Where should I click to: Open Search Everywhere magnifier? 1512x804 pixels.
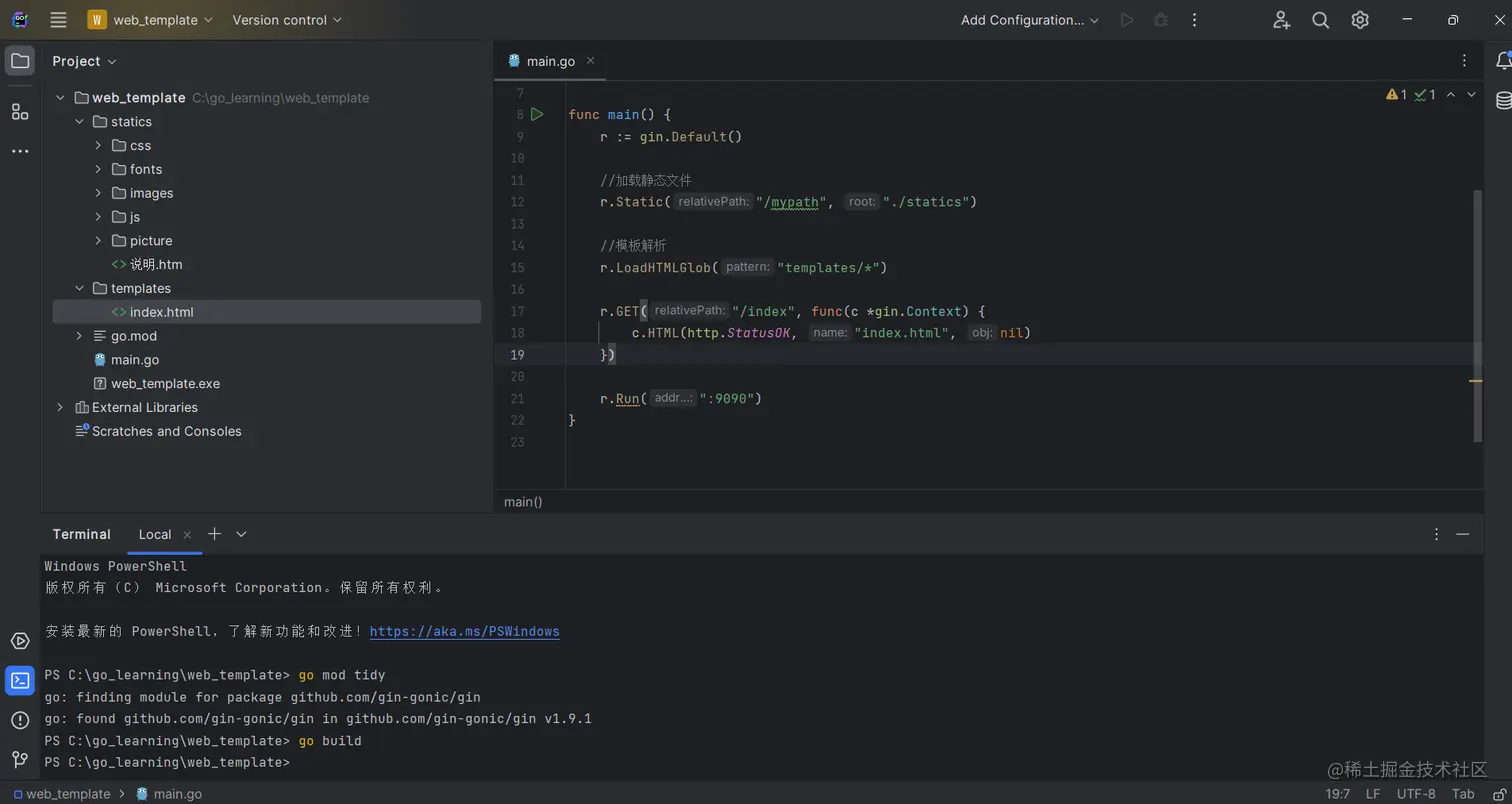[1320, 20]
